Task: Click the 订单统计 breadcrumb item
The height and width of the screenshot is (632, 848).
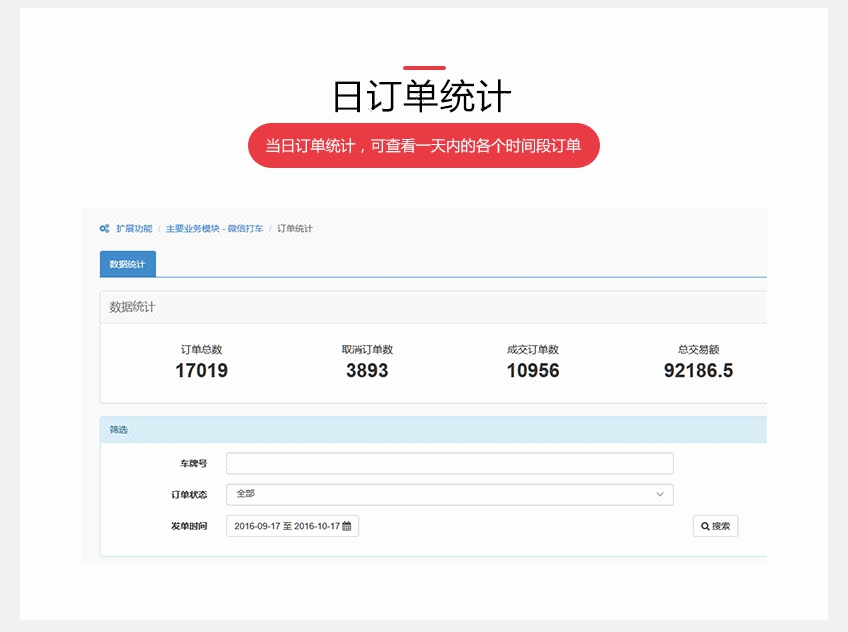Action: click(x=294, y=229)
